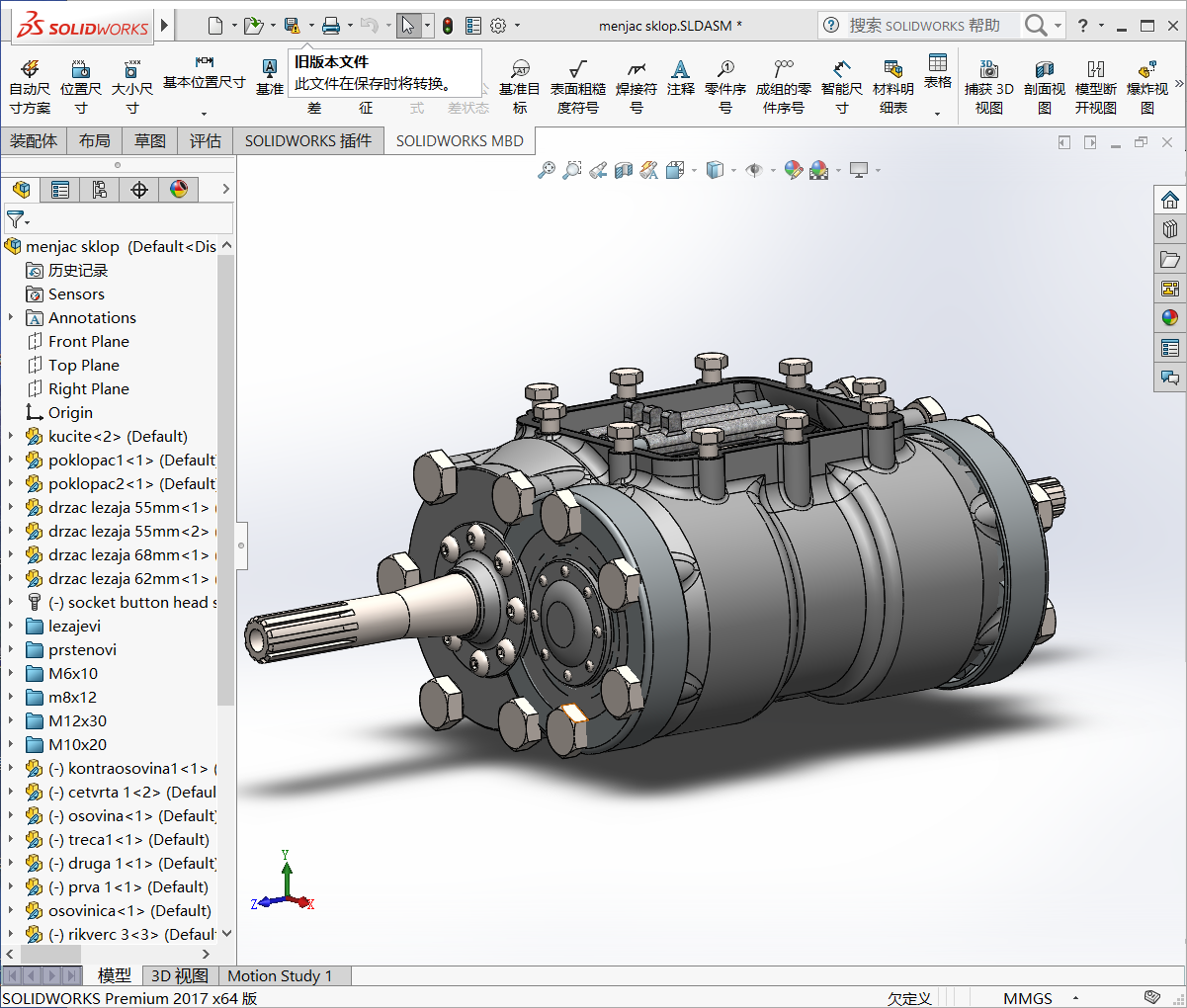Toggle the Select arrow tool
The height and width of the screenshot is (1008, 1187).
[x=408, y=26]
